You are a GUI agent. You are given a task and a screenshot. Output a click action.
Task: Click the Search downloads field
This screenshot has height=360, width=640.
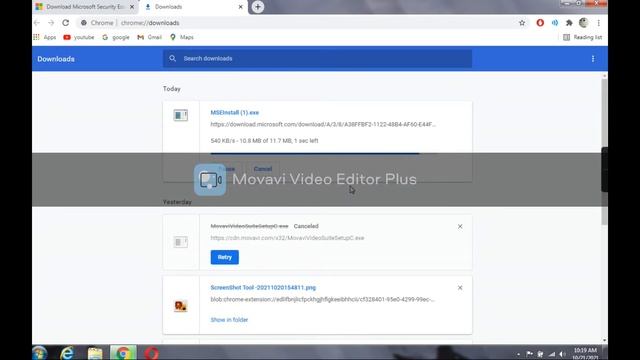click(x=318, y=59)
